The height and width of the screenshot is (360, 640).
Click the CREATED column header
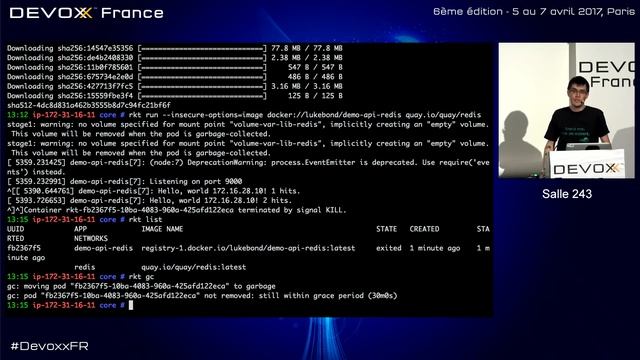pyautogui.click(x=424, y=229)
